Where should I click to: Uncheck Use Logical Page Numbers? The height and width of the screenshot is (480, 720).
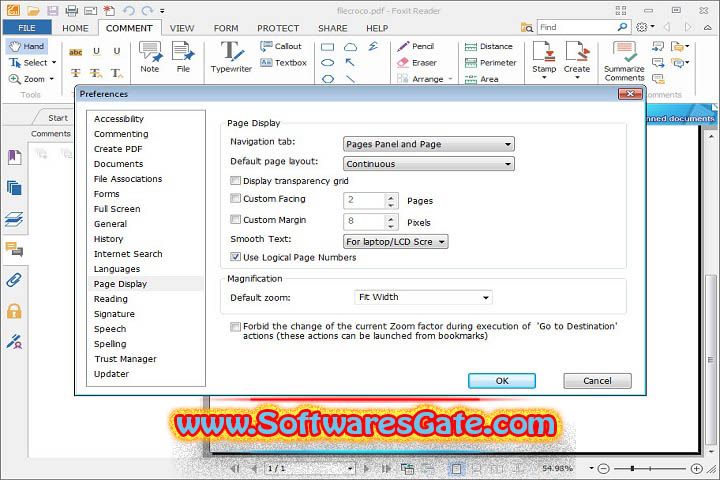tap(235, 257)
